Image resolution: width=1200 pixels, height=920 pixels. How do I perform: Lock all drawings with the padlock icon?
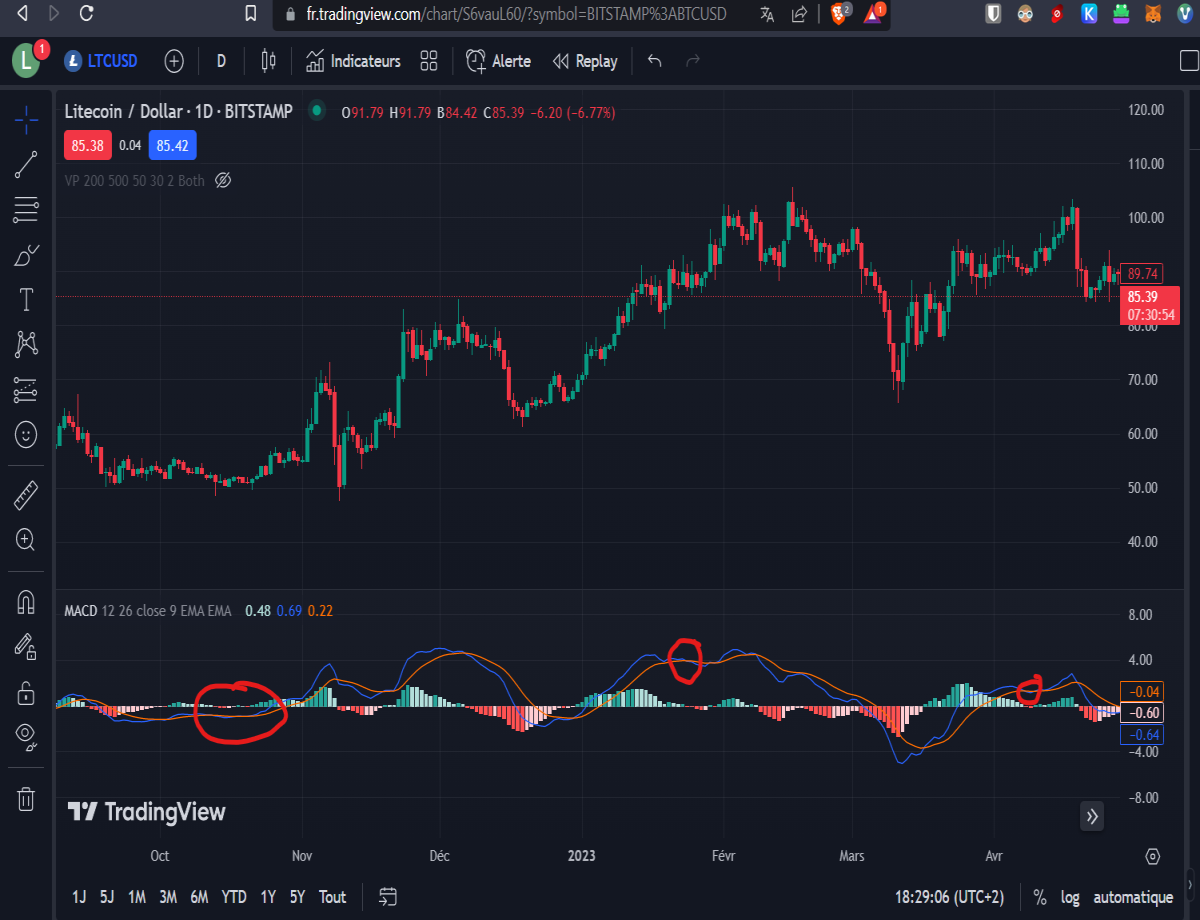[26, 692]
